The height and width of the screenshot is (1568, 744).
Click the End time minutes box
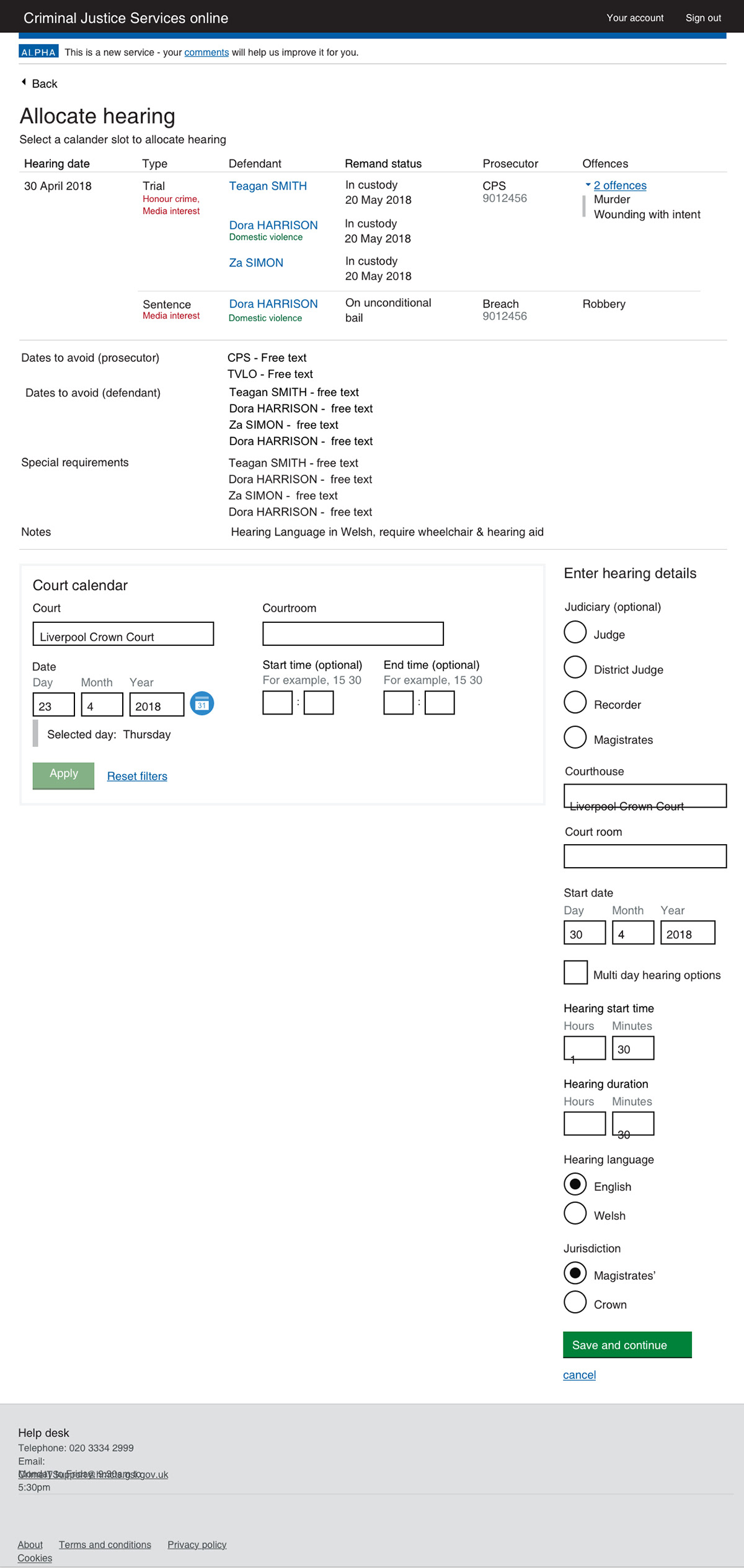[440, 703]
